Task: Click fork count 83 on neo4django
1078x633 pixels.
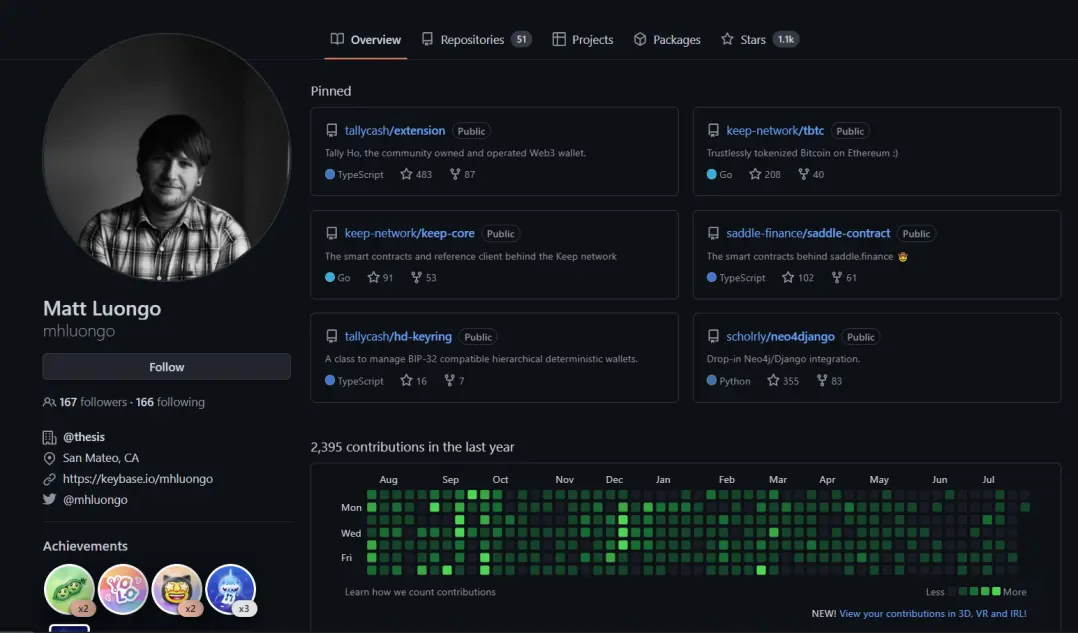Action: 829,381
